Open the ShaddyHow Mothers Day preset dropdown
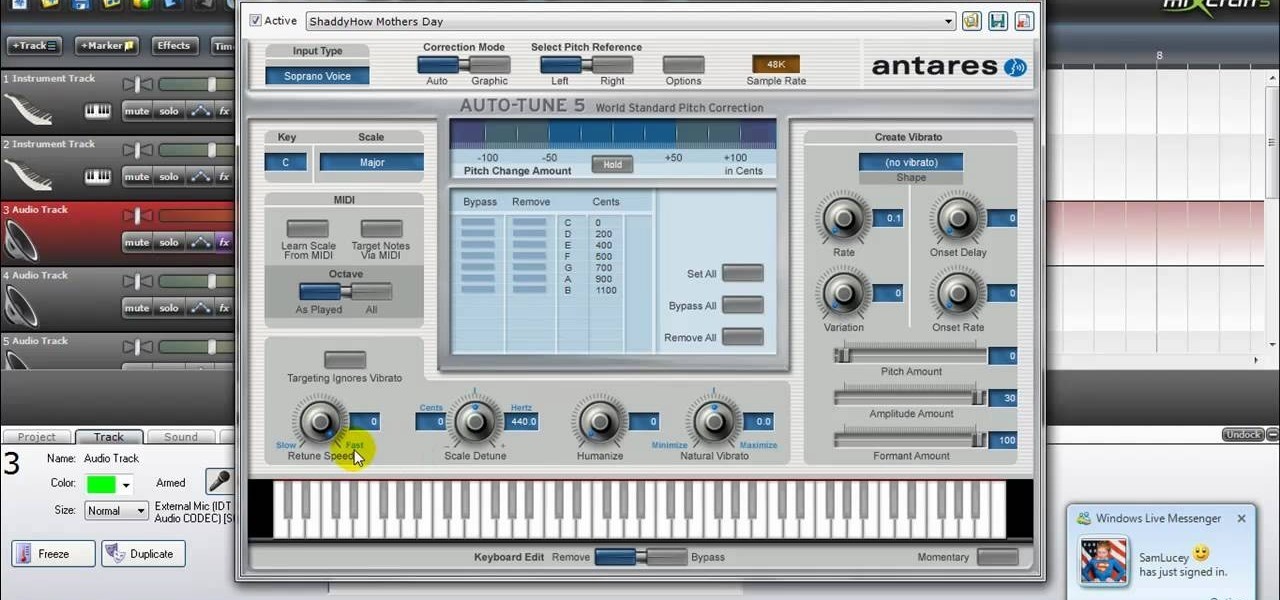The height and width of the screenshot is (600, 1280). click(x=630, y=21)
